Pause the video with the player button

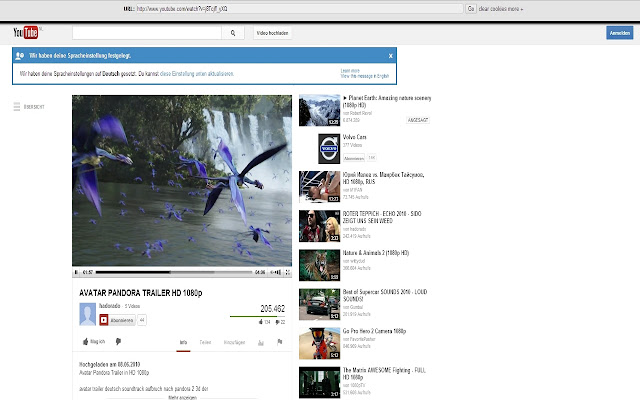76,272
